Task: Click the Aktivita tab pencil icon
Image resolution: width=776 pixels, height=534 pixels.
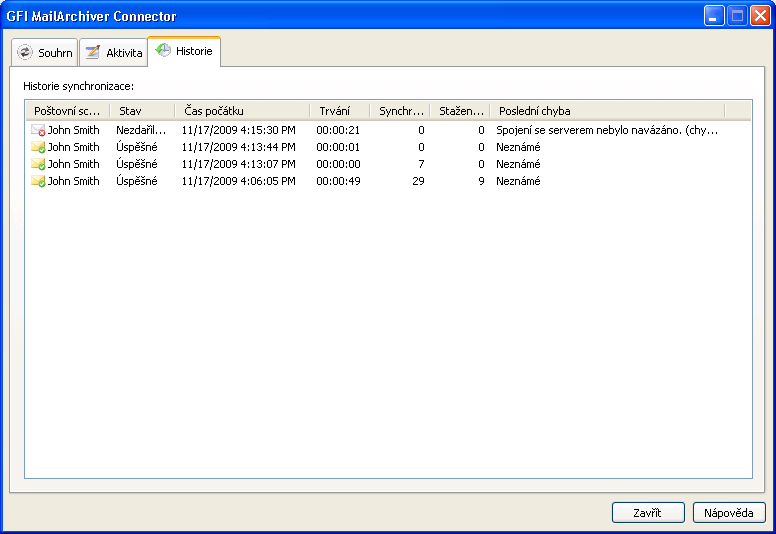Action: (x=93, y=52)
